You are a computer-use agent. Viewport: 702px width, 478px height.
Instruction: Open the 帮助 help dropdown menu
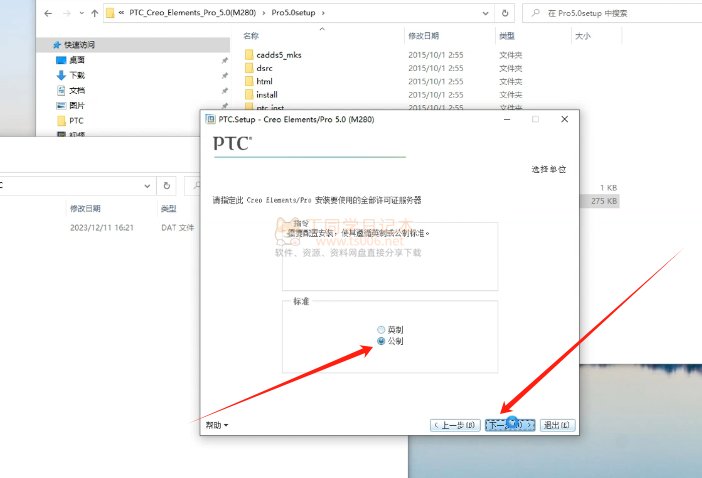tap(217, 425)
